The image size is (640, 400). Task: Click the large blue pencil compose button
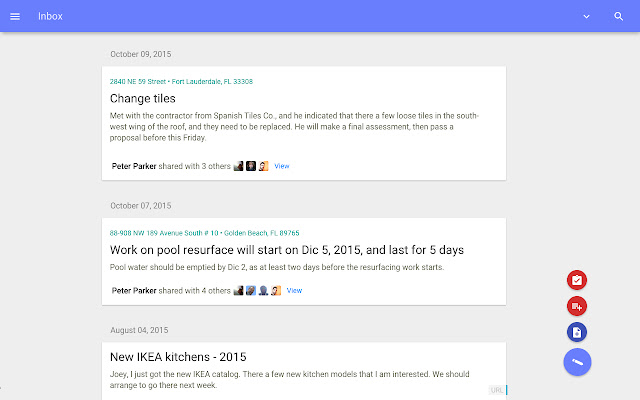[578, 361]
